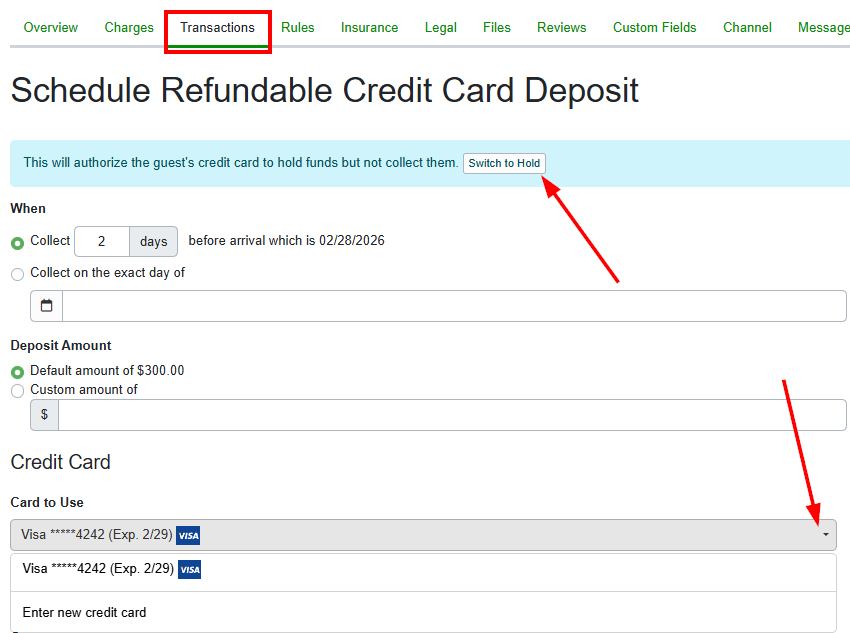Choose 'Collect on the exact day of'
This screenshot has width=850, height=633.
17,273
